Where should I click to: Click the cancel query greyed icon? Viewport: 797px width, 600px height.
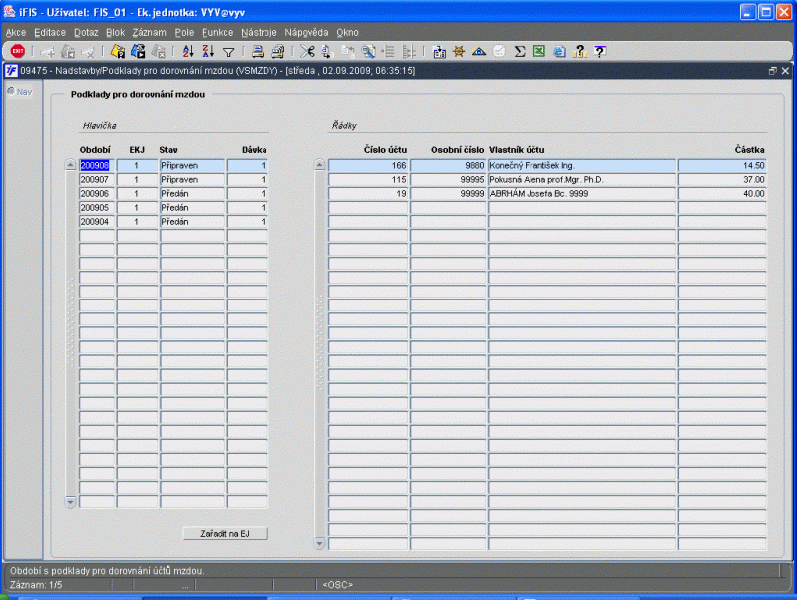(158, 51)
